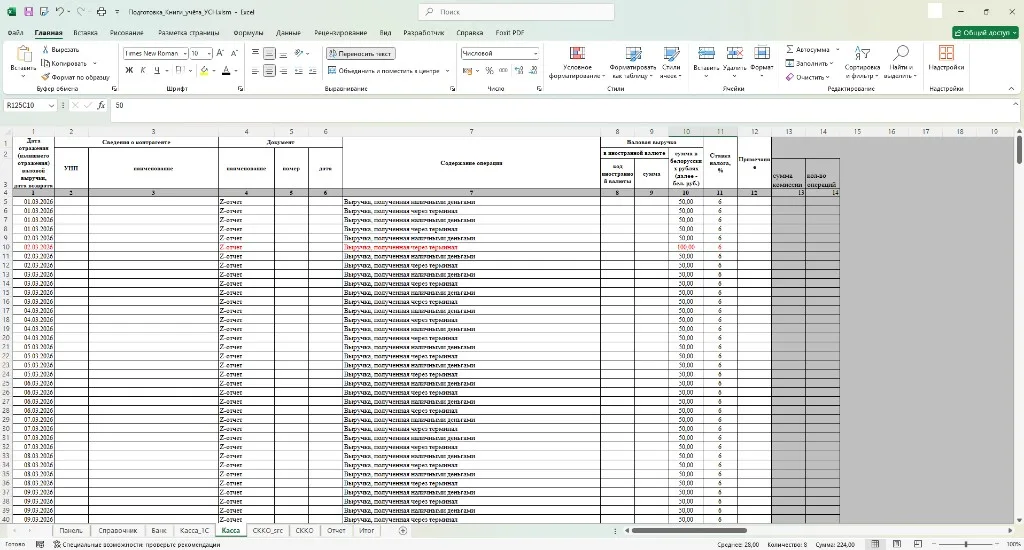Switch to the Отчет sheet tab
Image resolution: width=1024 pixels, height=550 pixels.
click(336, 530)
